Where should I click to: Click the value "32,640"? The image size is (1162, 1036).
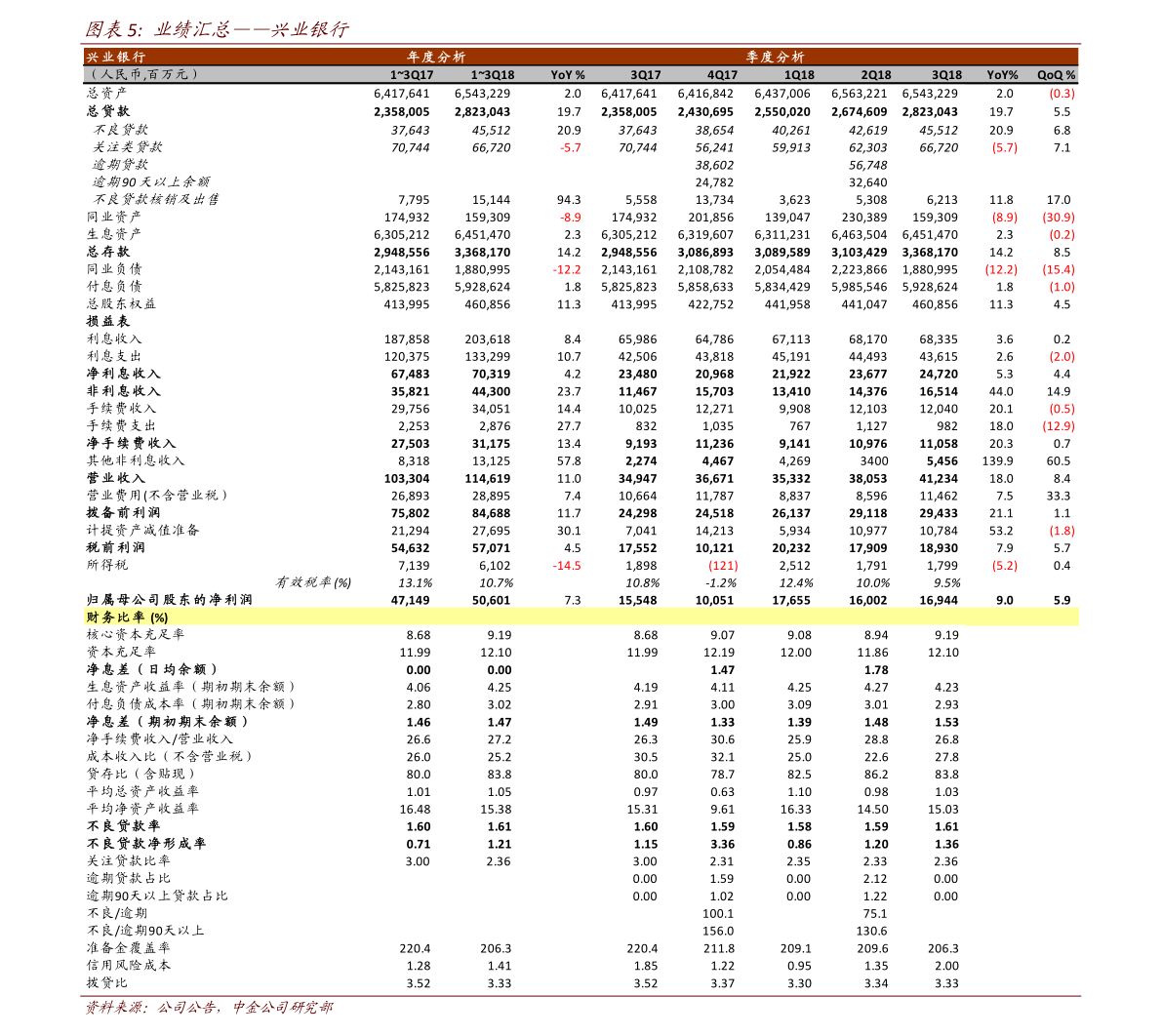(867, 182)
